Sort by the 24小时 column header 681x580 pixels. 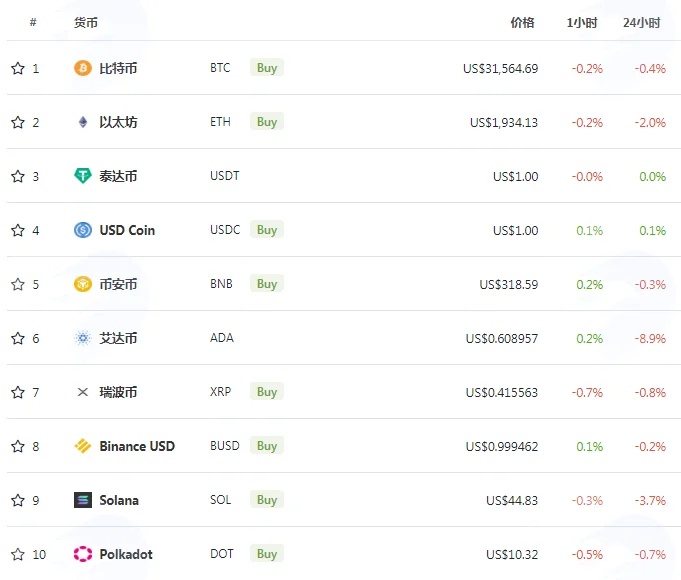click(641, 23)
